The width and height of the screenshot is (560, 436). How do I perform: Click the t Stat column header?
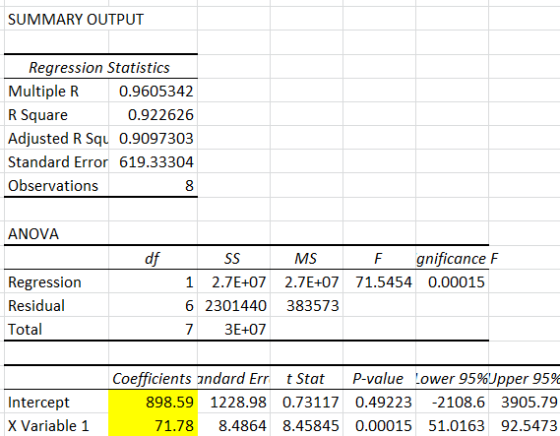point(305,379)
